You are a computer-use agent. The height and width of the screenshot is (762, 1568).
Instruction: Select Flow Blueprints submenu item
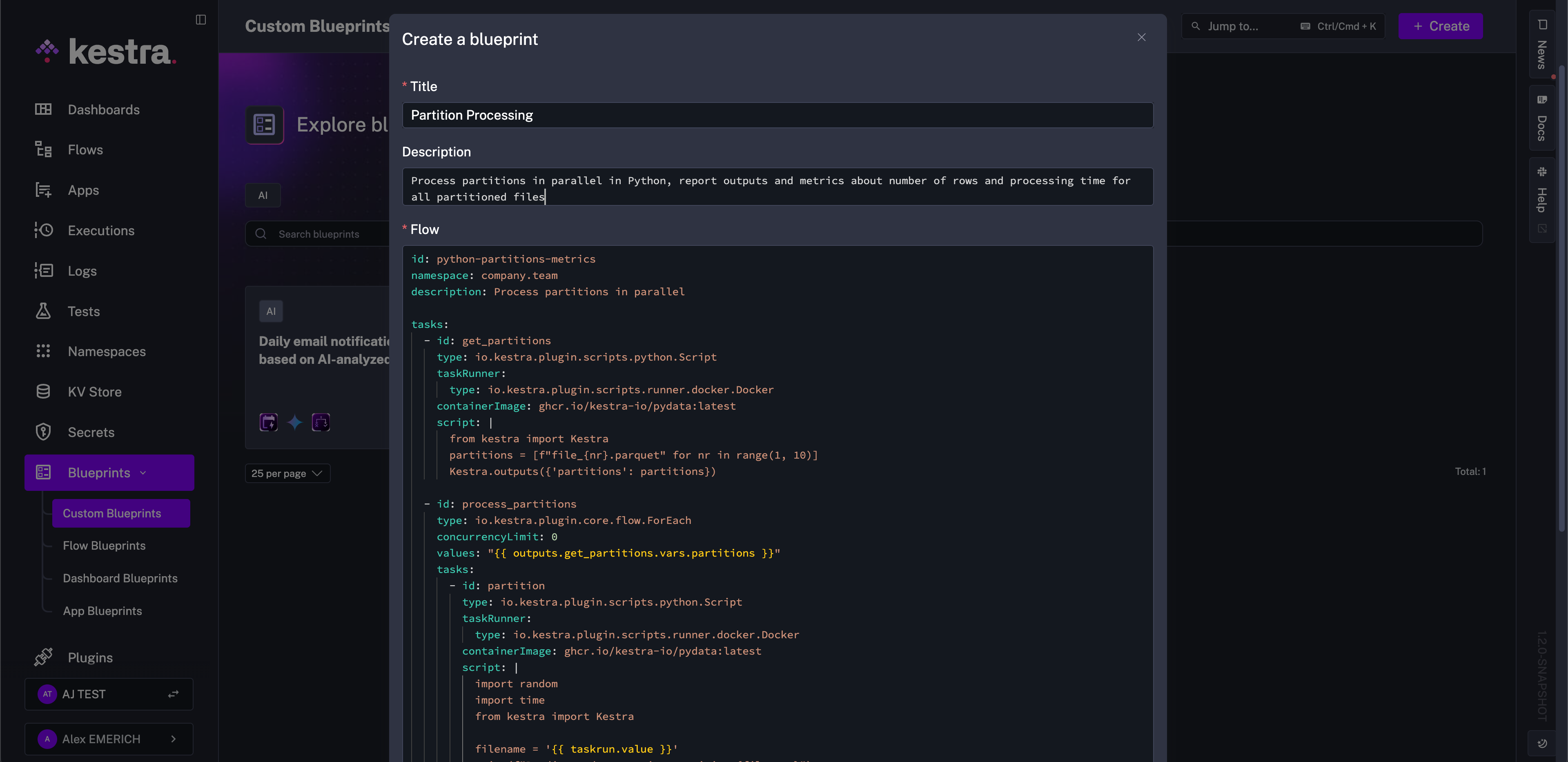[104, 546]
